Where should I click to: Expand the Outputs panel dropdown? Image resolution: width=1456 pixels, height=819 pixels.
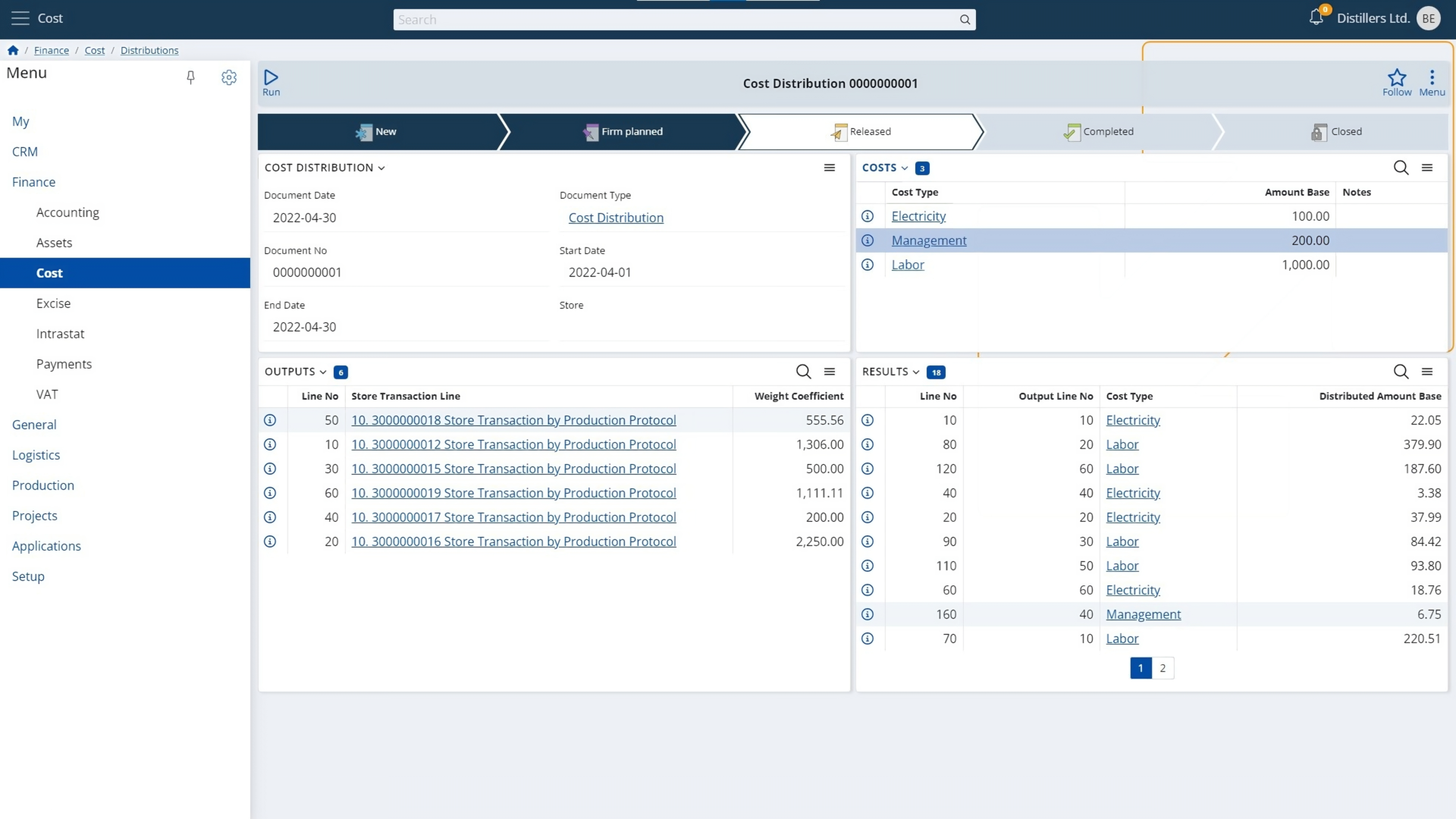(x=323, y=372)
